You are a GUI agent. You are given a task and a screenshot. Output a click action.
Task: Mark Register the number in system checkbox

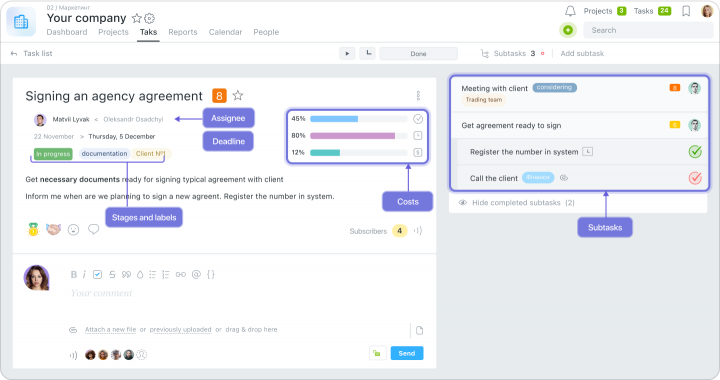[x=695, y=151]
